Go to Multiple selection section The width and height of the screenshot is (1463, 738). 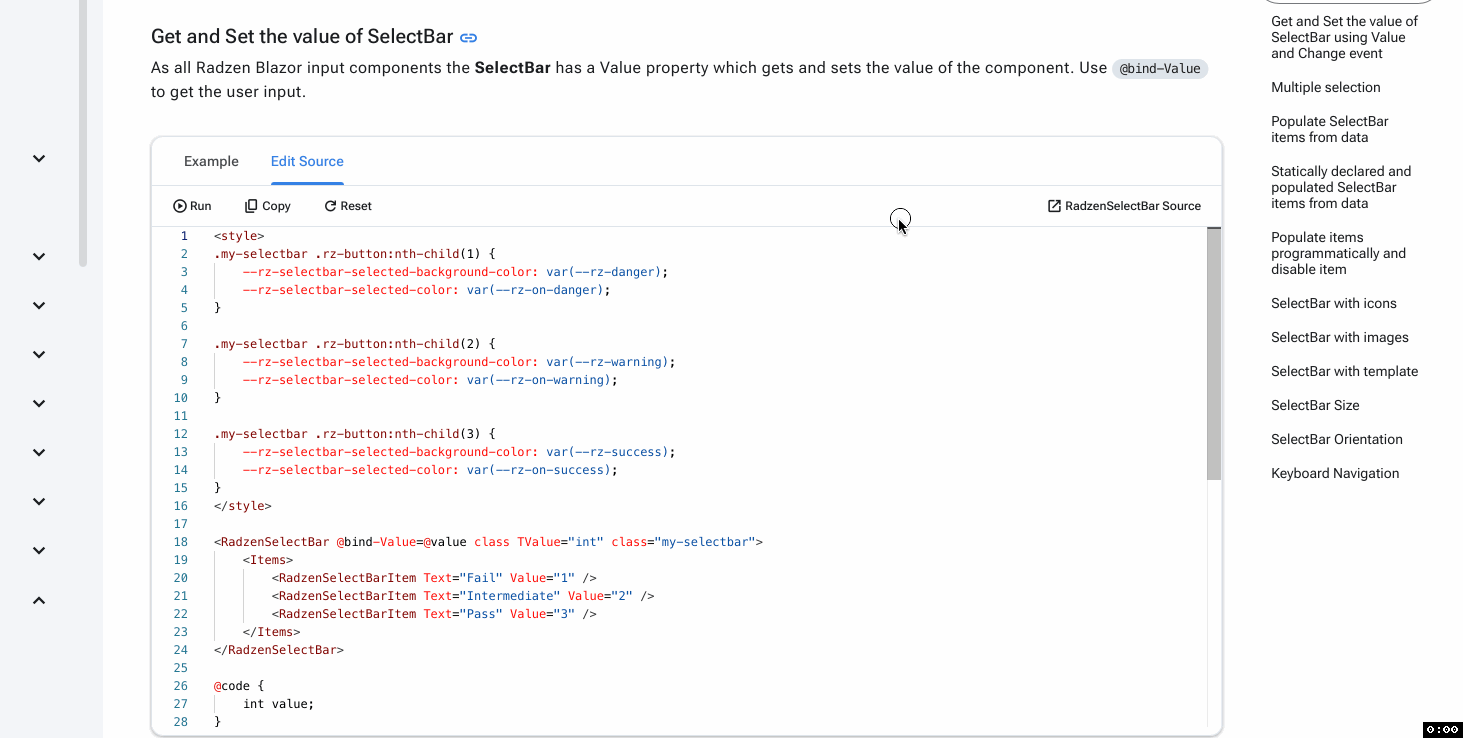tap(1325, 87)
